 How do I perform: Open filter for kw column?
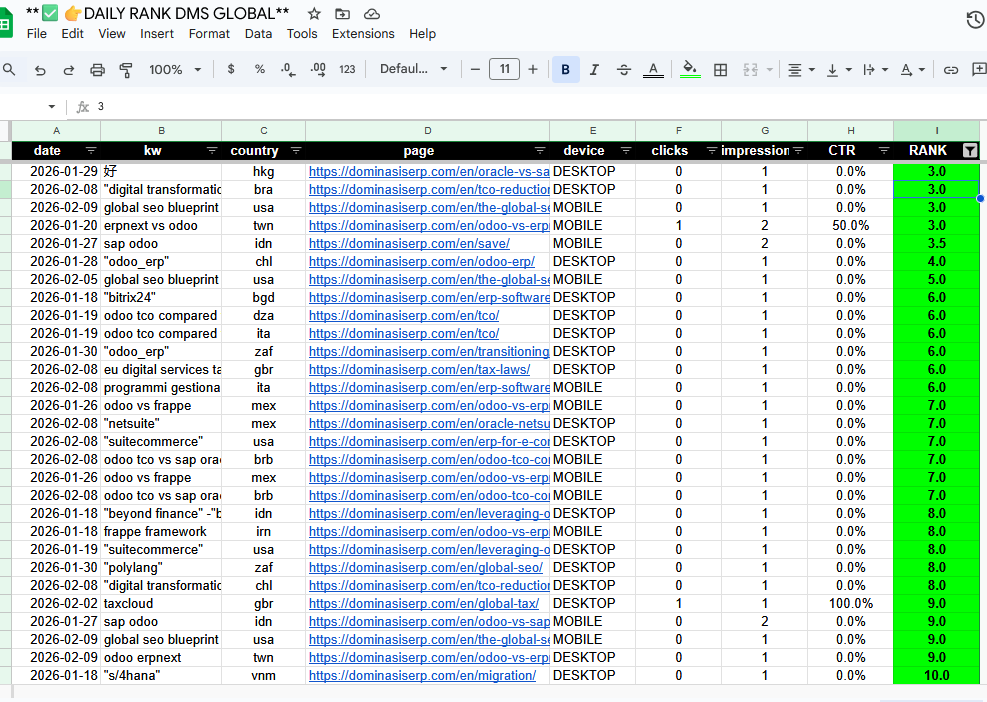[212, 150]
